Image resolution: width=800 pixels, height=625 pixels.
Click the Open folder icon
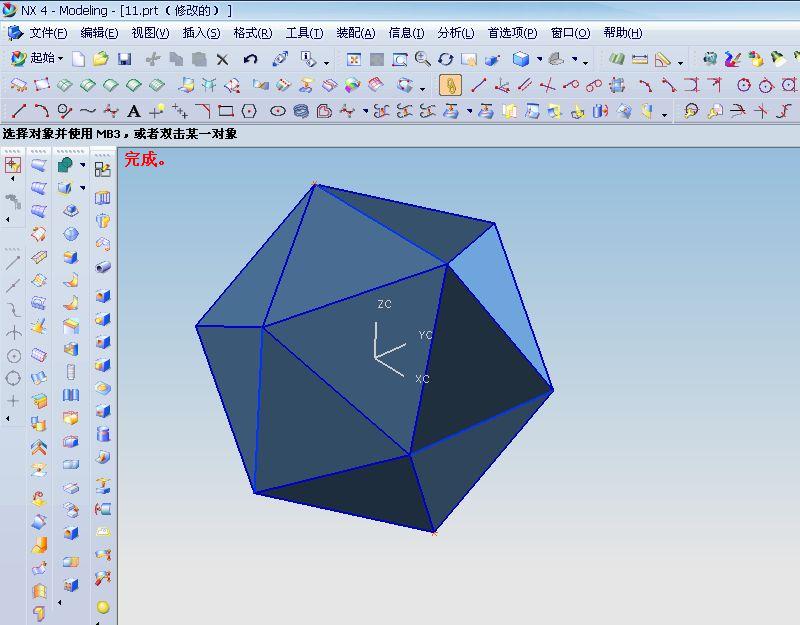[x=101, y=59]
